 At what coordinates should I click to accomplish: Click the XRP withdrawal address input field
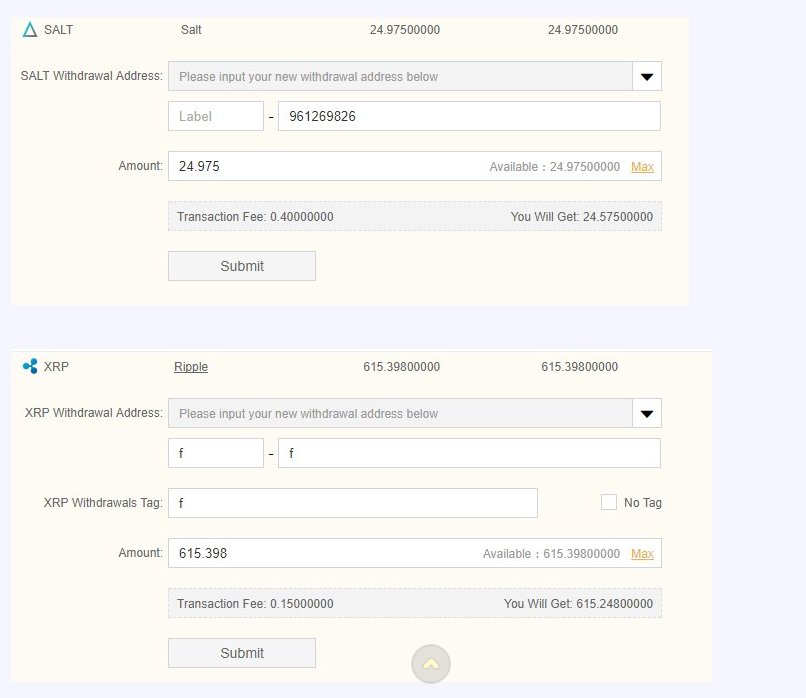tap(469, 453)
